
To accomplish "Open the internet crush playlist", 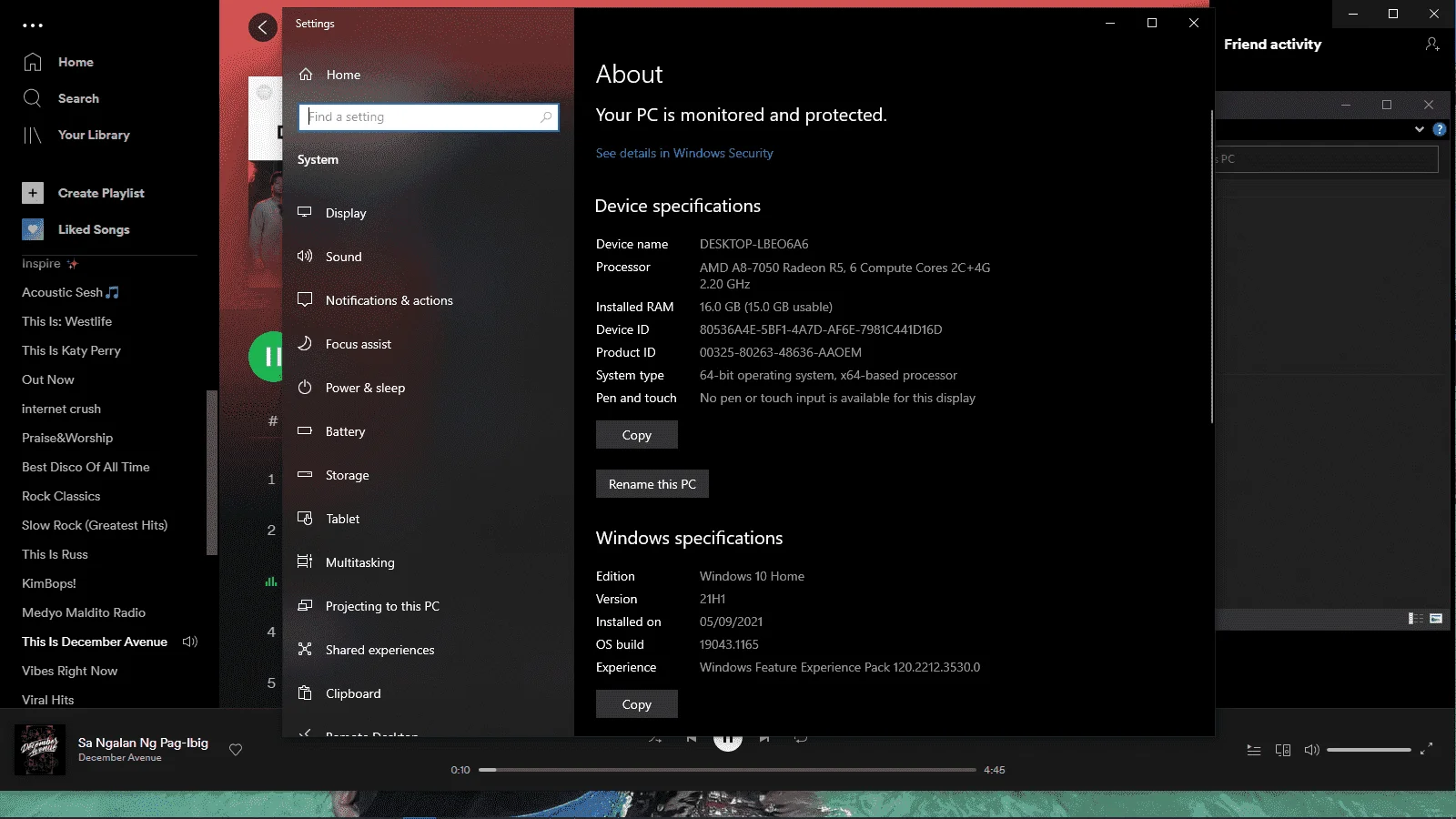I will (61, 409).
